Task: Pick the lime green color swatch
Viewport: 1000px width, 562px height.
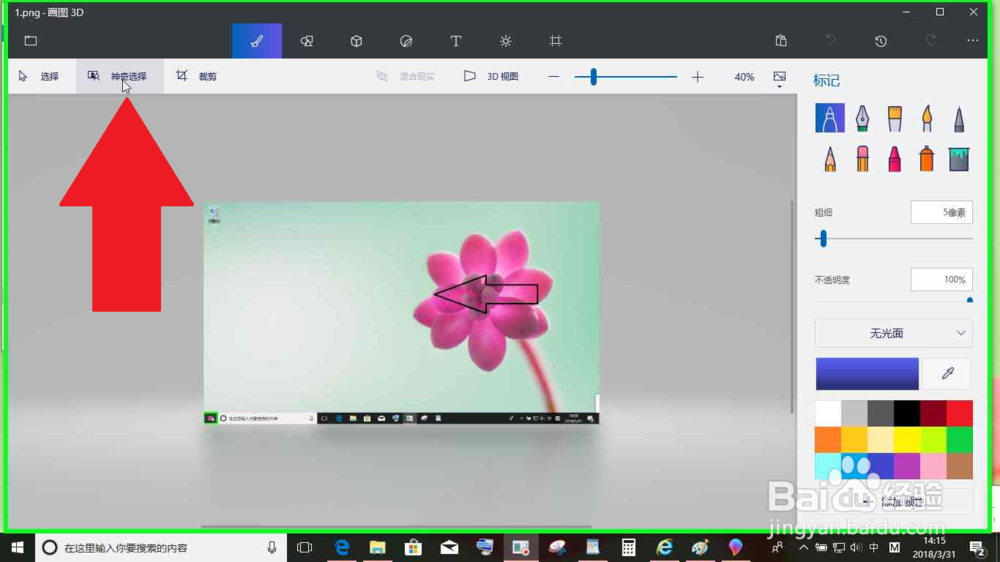Action: pos(933,440)
